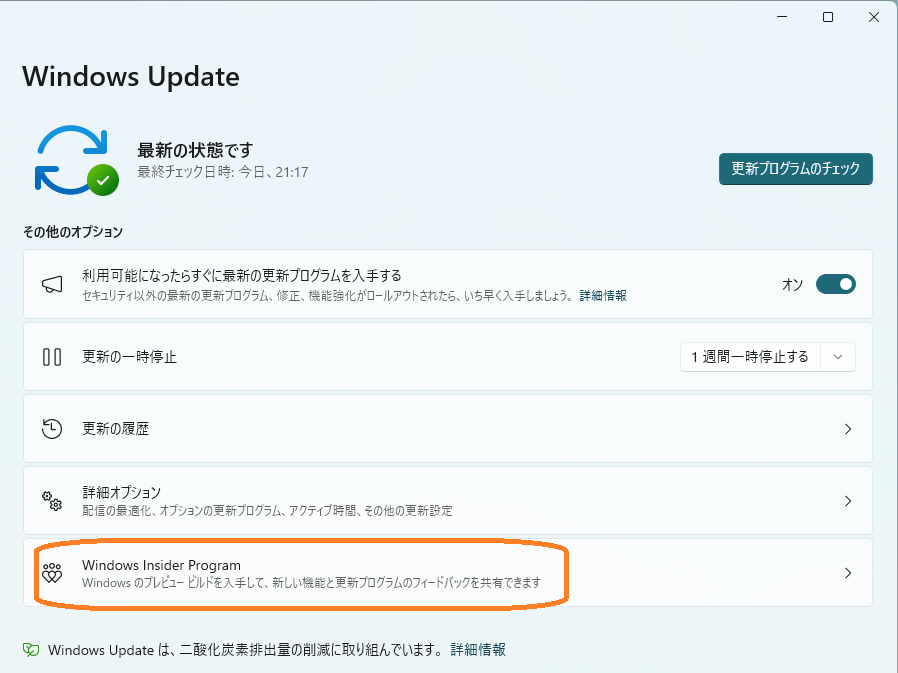Expand 更新の履歴 with its chevron
The height and width of the screenshot is (673, 898).
848,429
